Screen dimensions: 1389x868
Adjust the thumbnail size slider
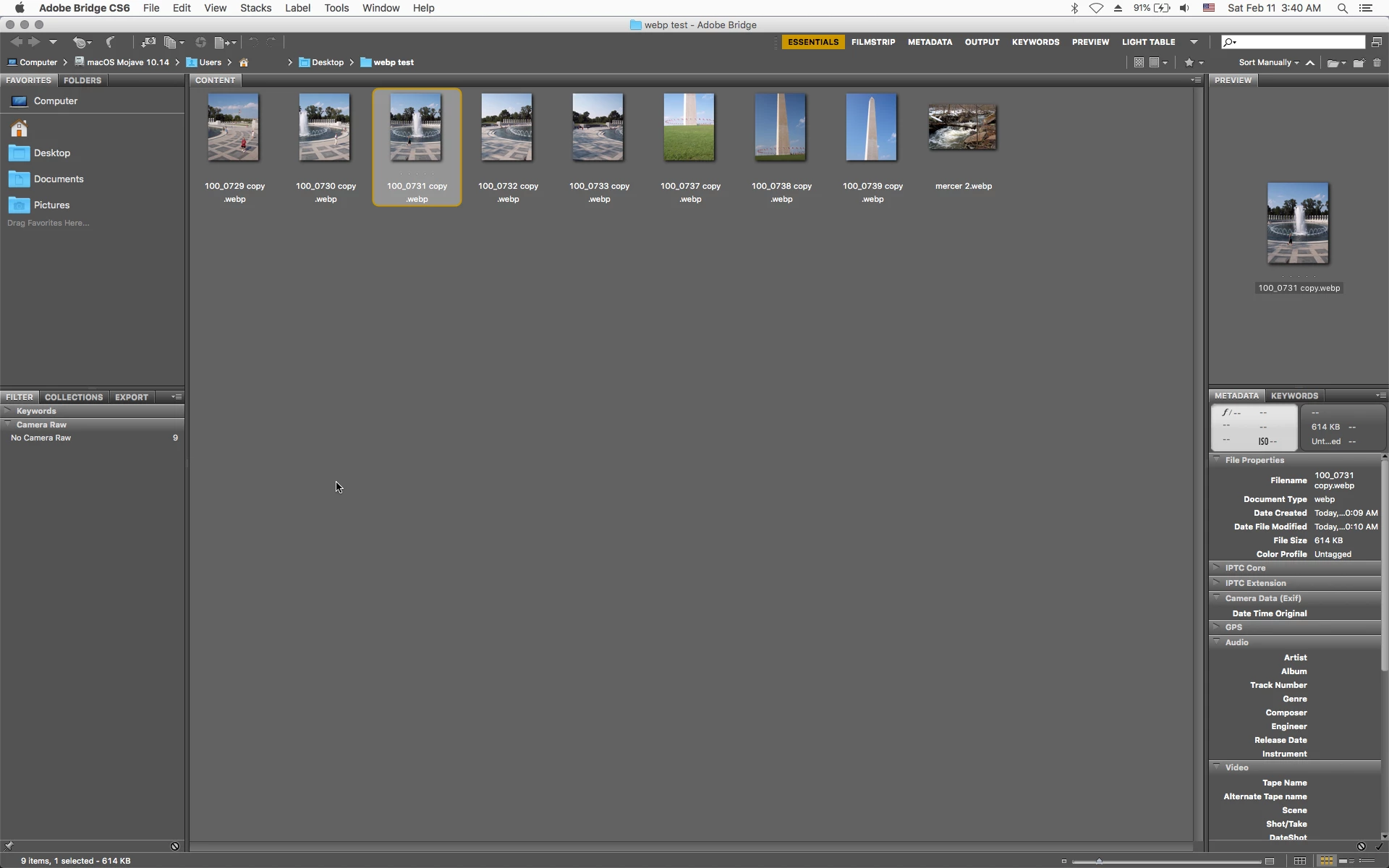[x=1099, y=861]
